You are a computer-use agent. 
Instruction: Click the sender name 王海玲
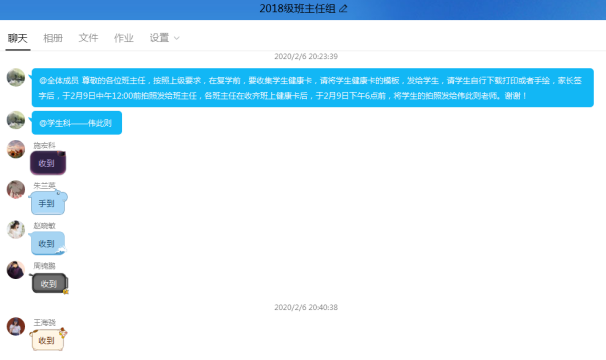tap(44, 322)
